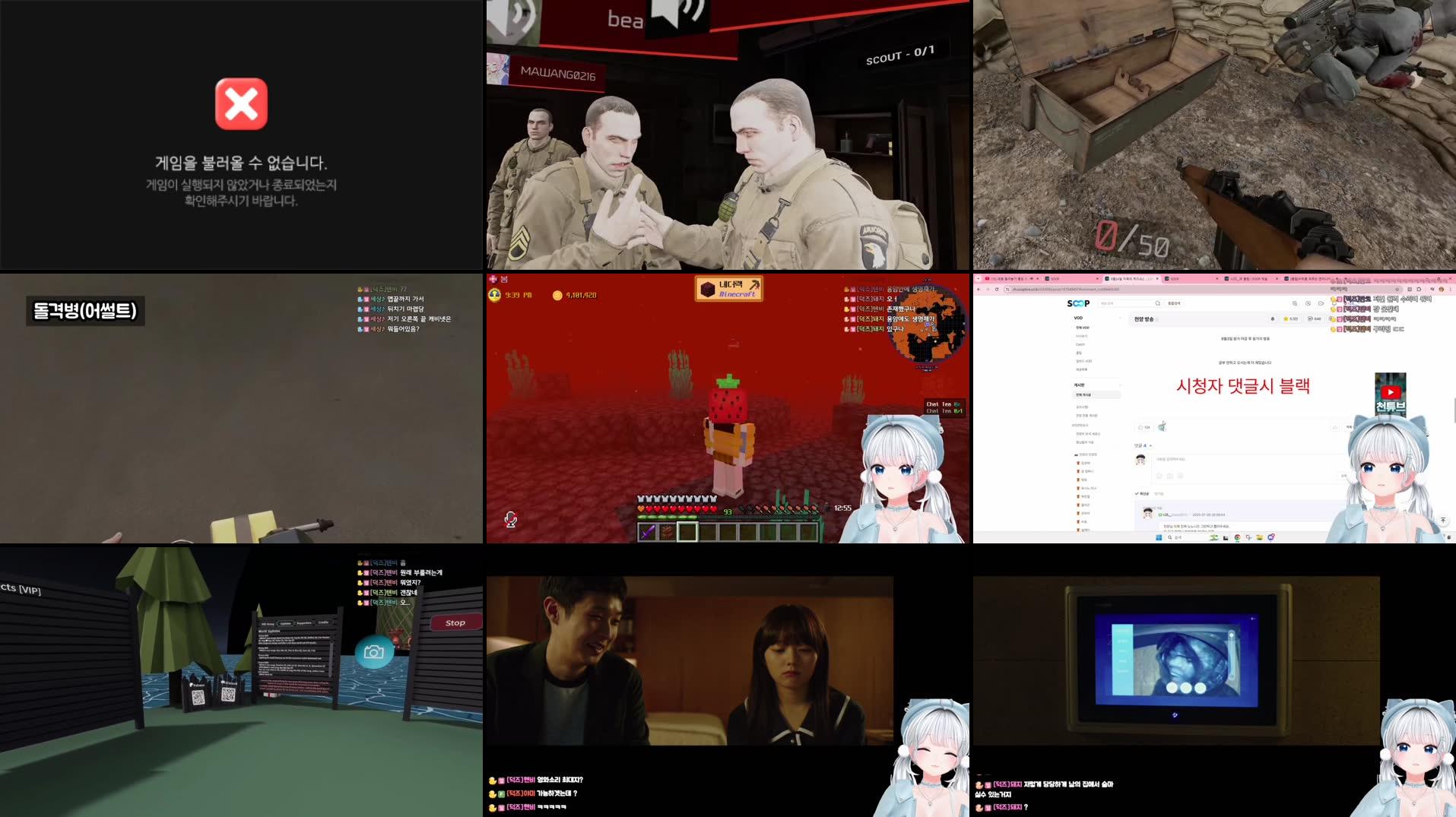Toggle the yellow favorite star 5.3만
Image resolution: width=1456 pixels, height=817 pixels.
(1290, 318)
